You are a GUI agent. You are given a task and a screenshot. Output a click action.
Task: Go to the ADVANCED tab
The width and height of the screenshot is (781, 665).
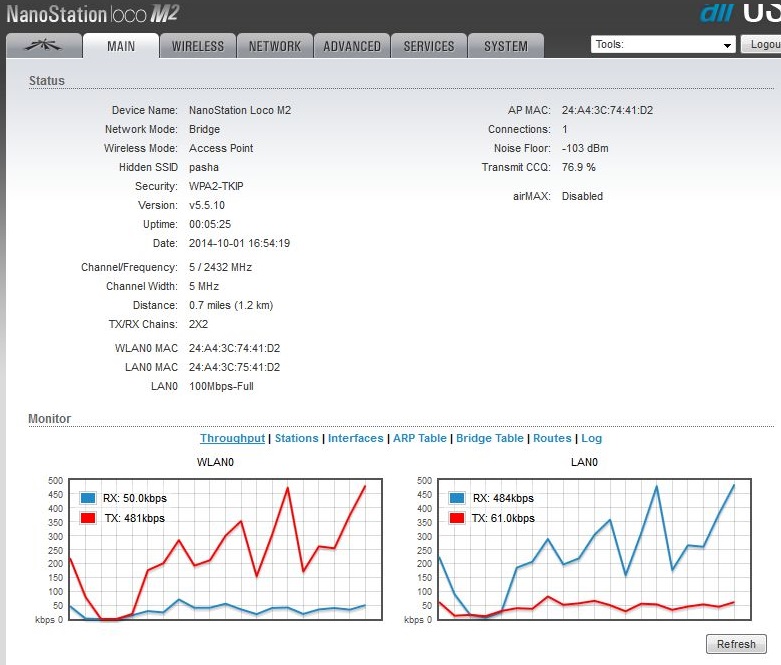352,46
